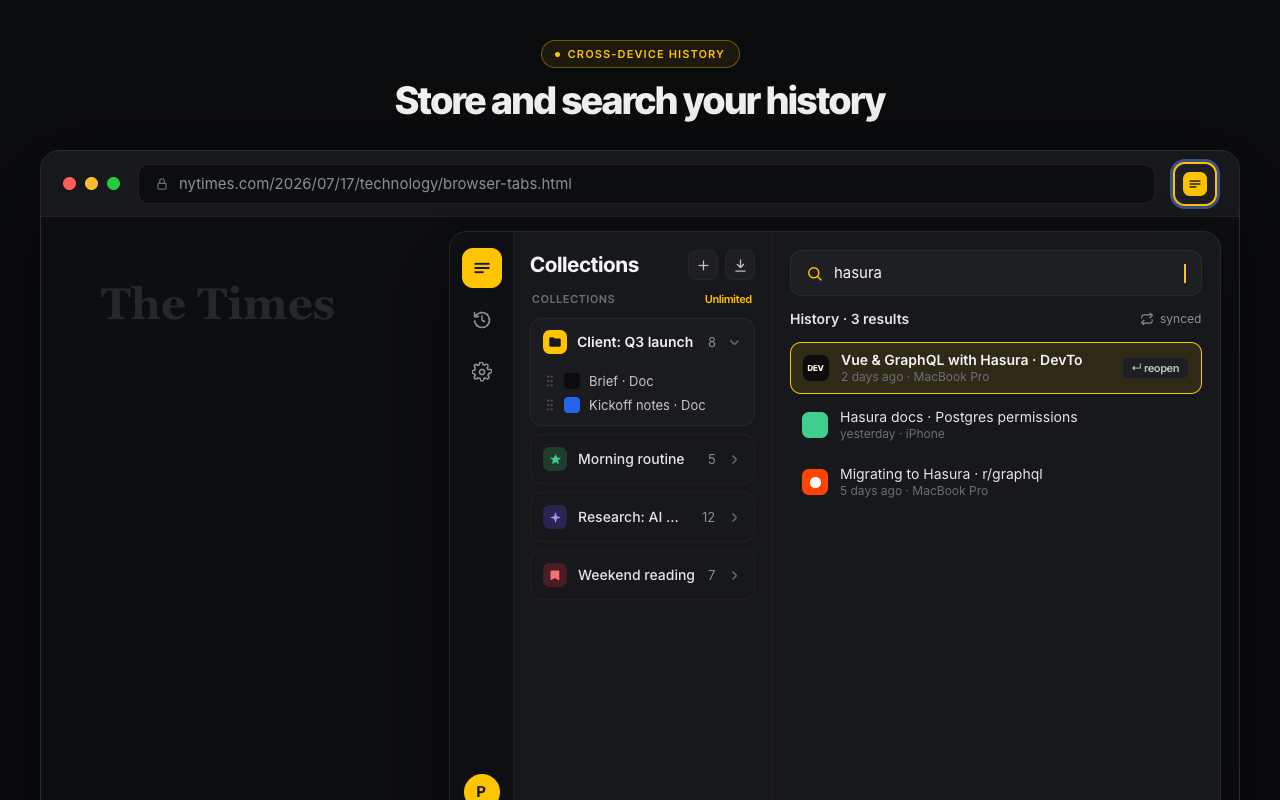Click drag handle beside Kickoff notes · Doc
Viewport: 1280px width, 800px height.
550,405
